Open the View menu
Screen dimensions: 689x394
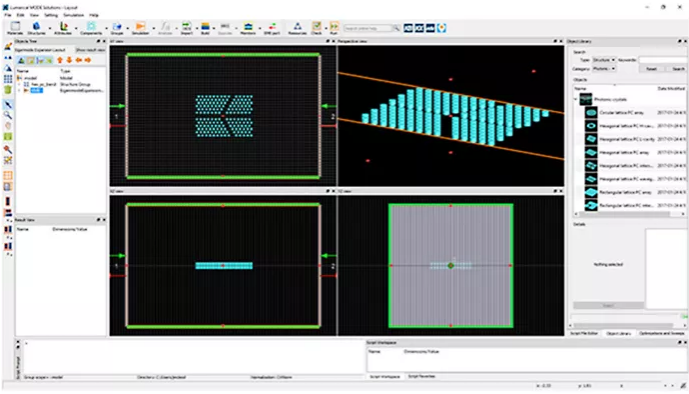pos(34,15)
